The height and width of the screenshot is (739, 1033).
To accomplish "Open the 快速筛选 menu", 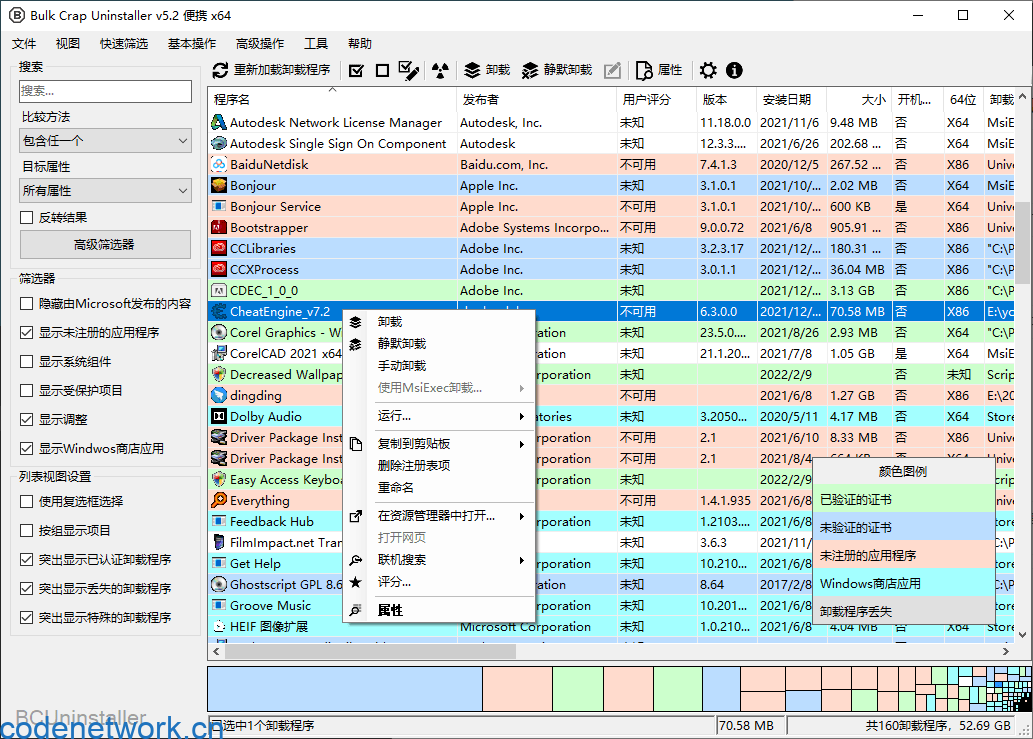I will [124, 43].
